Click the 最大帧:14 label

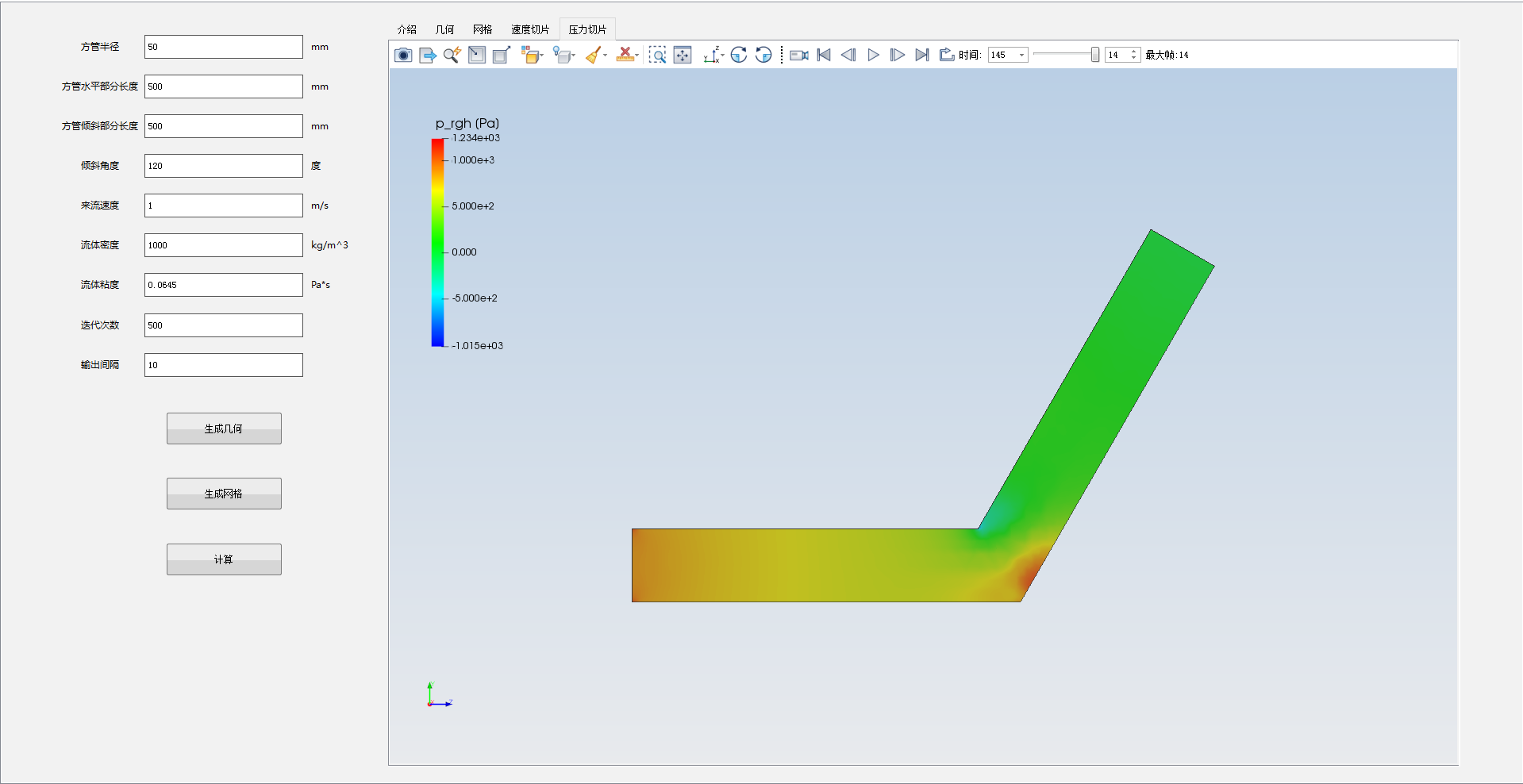[1167, 55]
